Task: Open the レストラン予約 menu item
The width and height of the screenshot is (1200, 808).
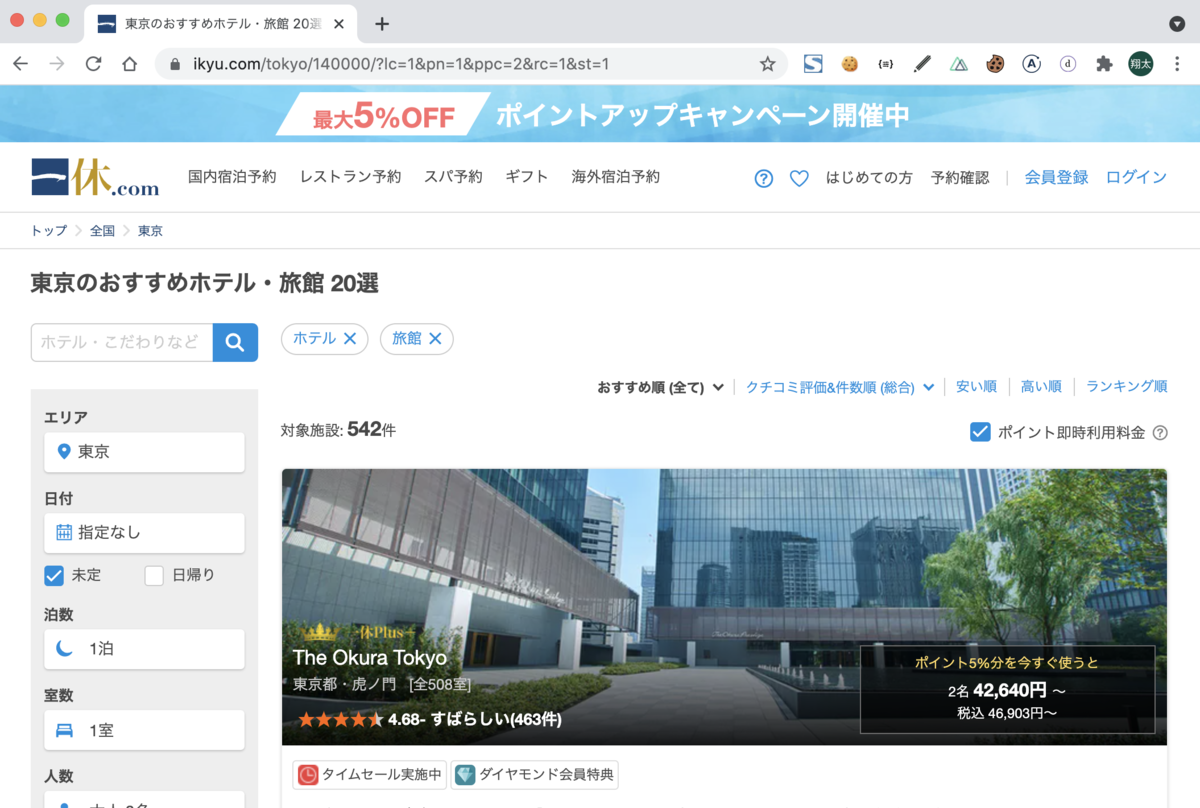Action: click(350, 177)
